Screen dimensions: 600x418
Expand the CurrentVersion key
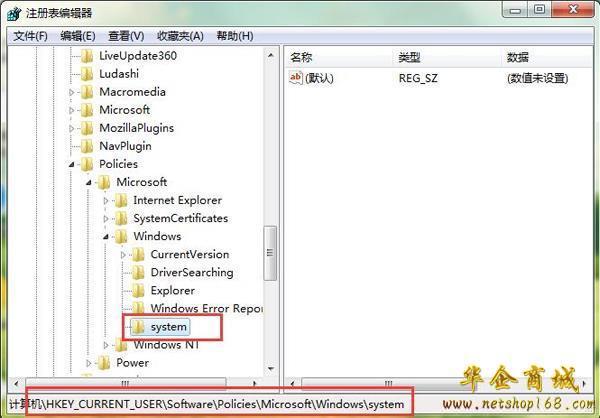point(123,255)
